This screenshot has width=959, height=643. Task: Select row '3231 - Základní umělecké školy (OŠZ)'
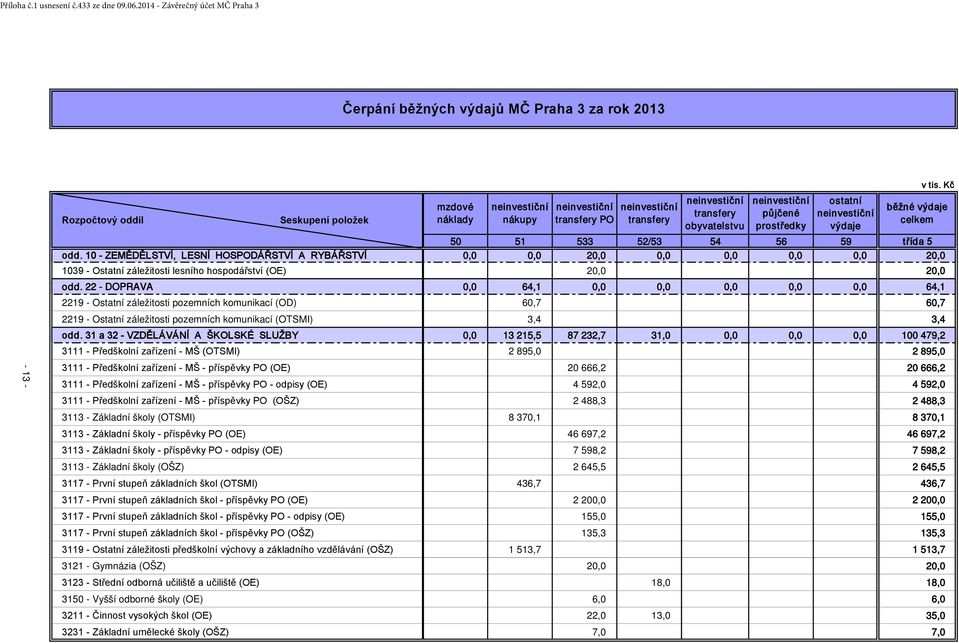[x=503, y=632]
